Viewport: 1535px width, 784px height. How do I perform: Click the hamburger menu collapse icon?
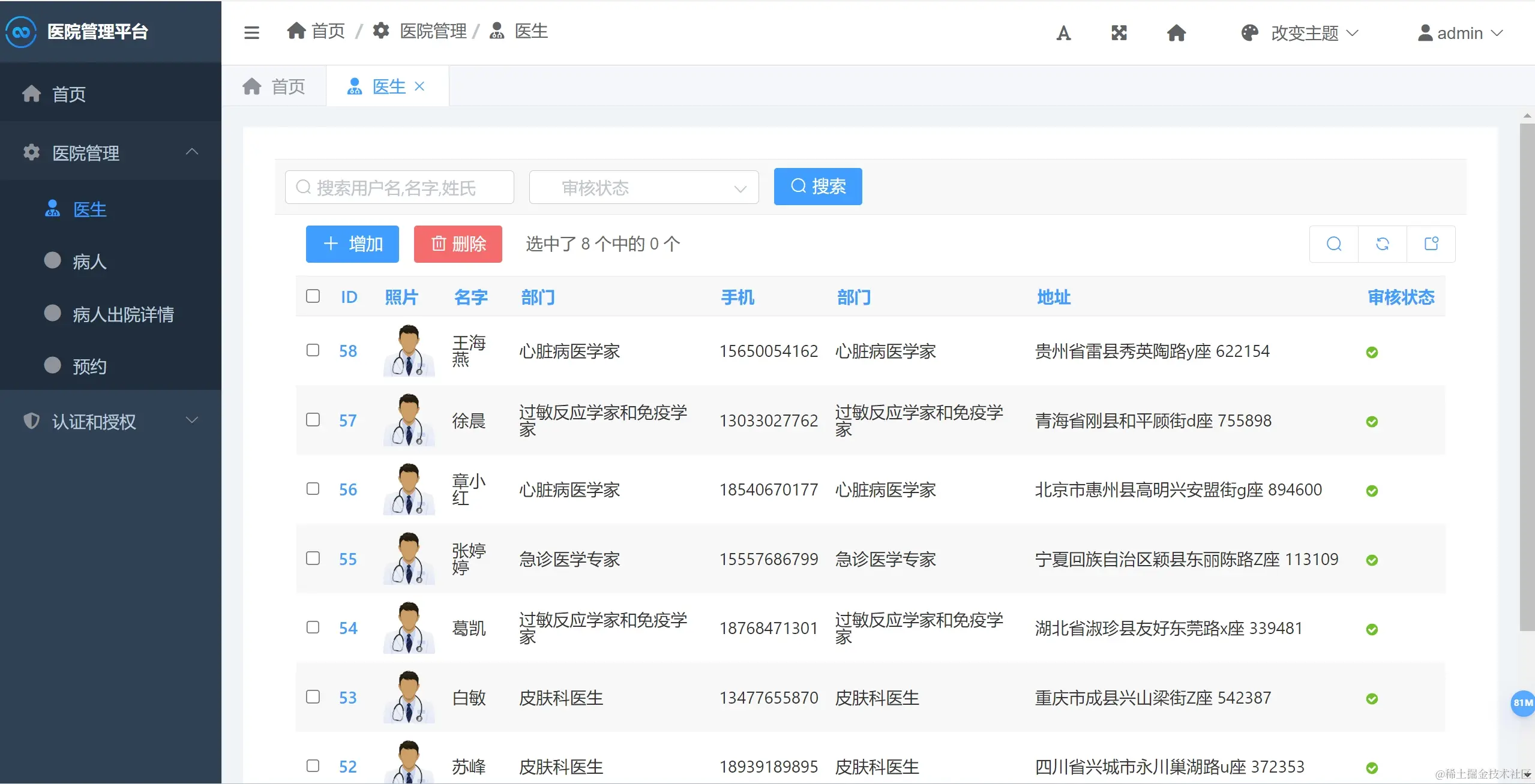(251, 32)
